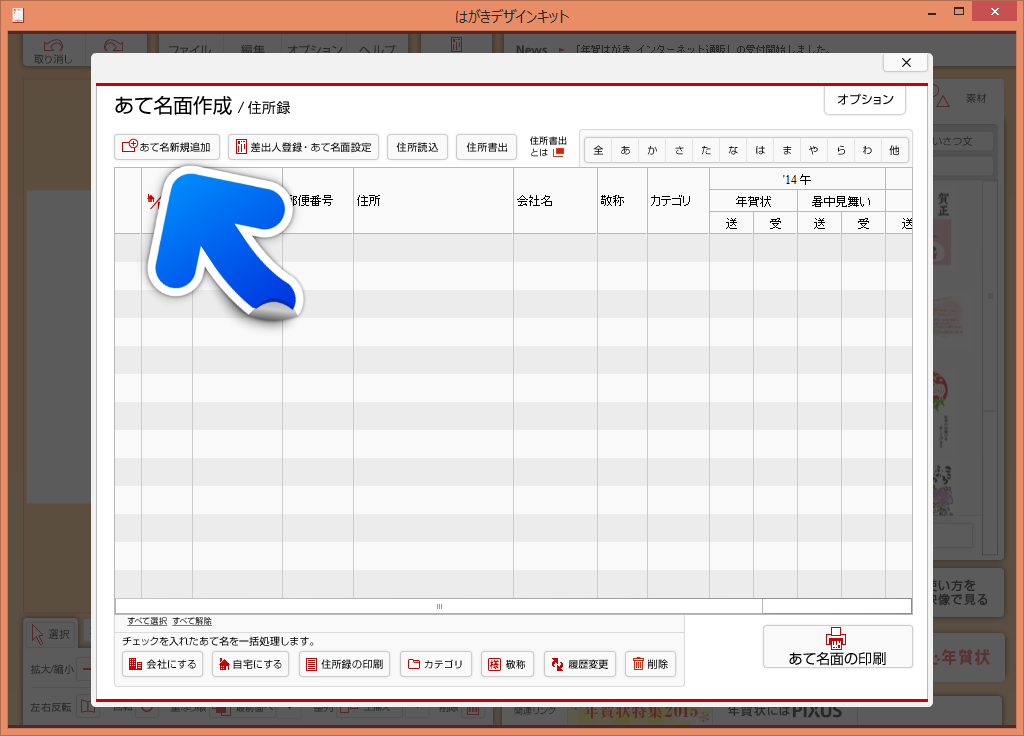Click 履歴変更 history change button
This screenshot has width=1024, height=736.
(580, 664)
